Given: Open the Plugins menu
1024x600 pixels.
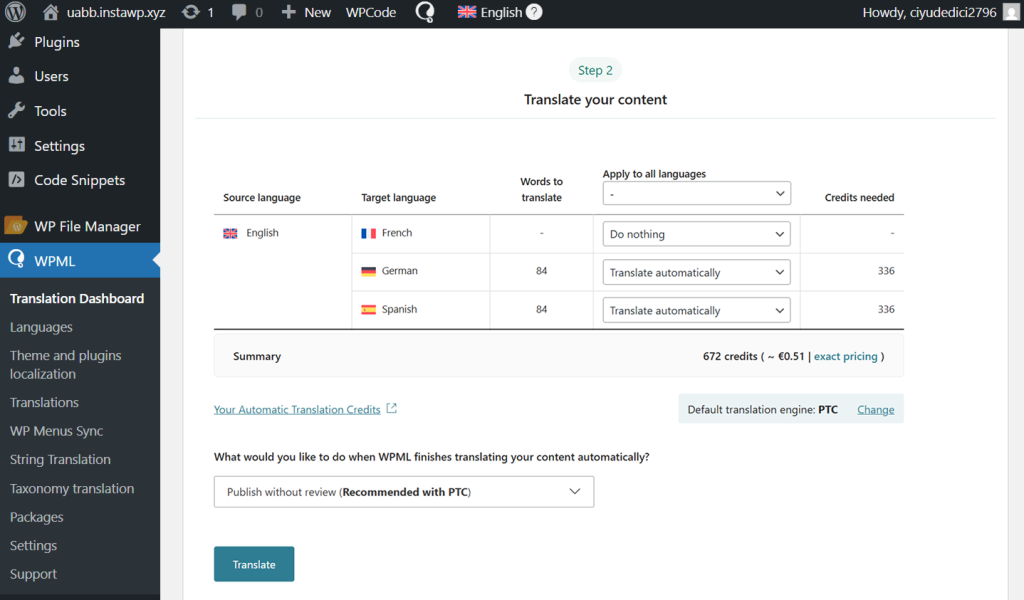Looking at the screenshot, I should (56, 42).
